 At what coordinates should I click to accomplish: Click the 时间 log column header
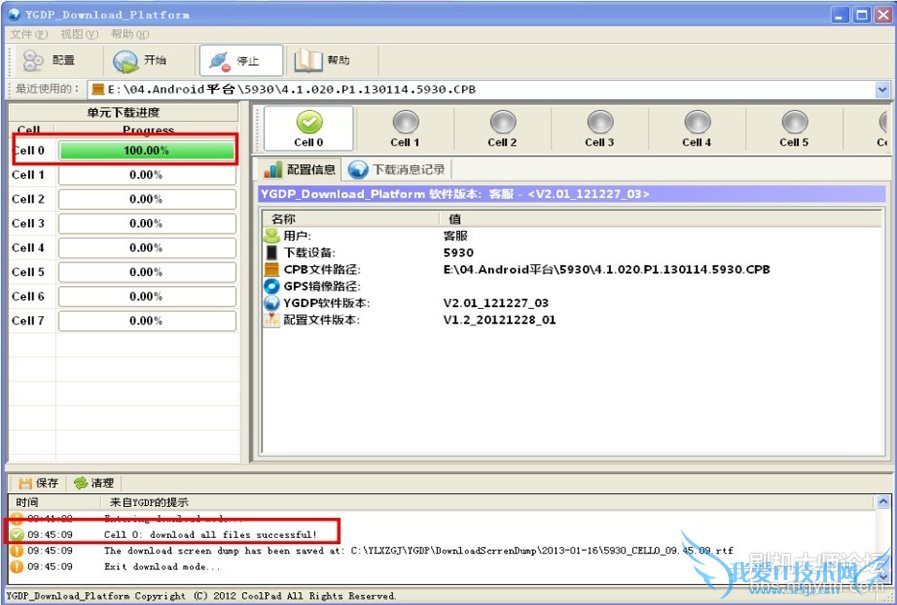pos(54,502)
